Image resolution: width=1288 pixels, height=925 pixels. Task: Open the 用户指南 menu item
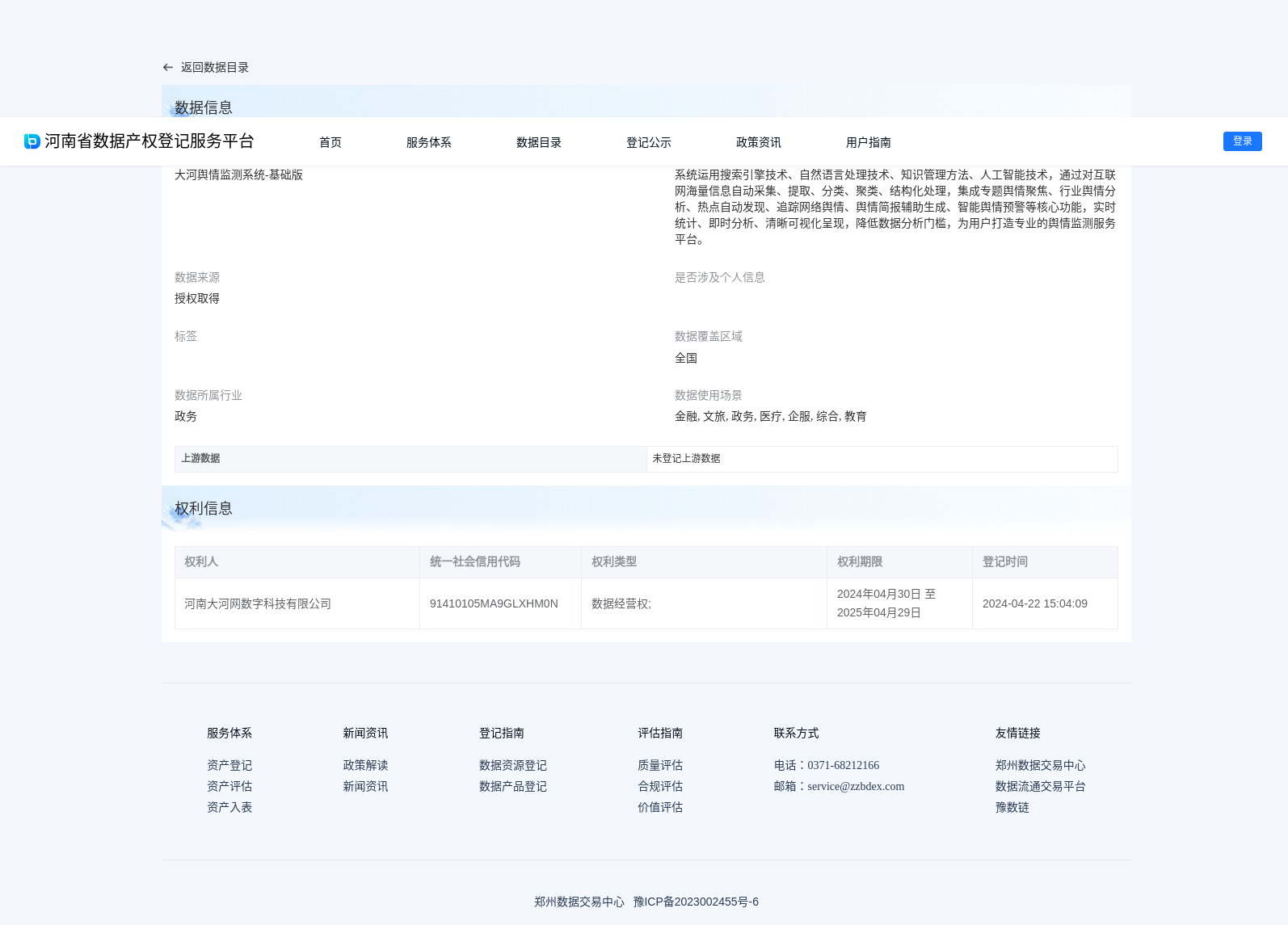click(869, 142)
